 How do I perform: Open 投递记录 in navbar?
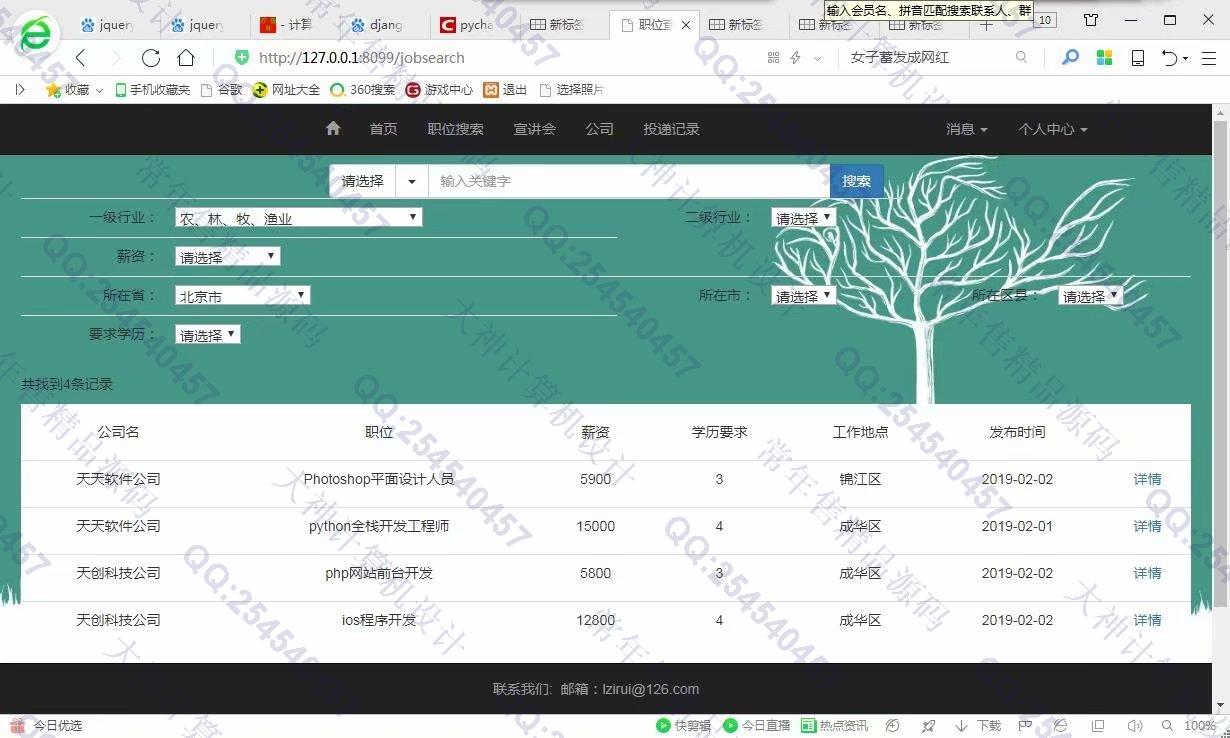click(671, 129)
